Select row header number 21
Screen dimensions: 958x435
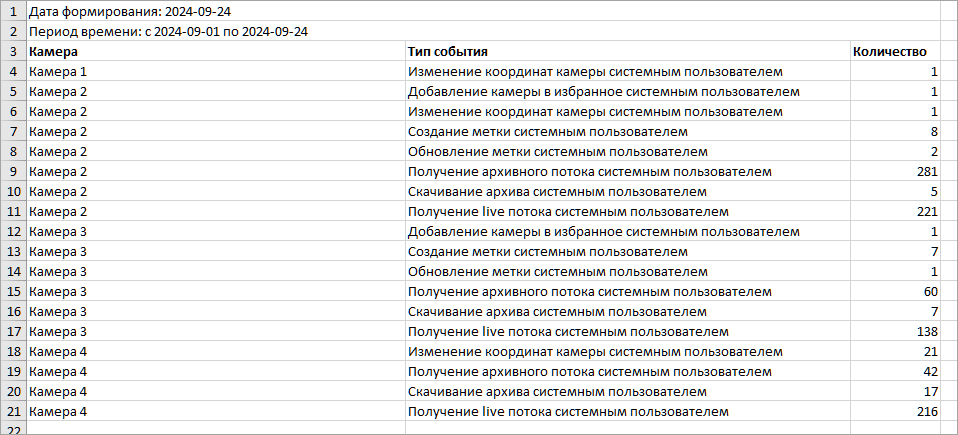(x=13, y=411)
